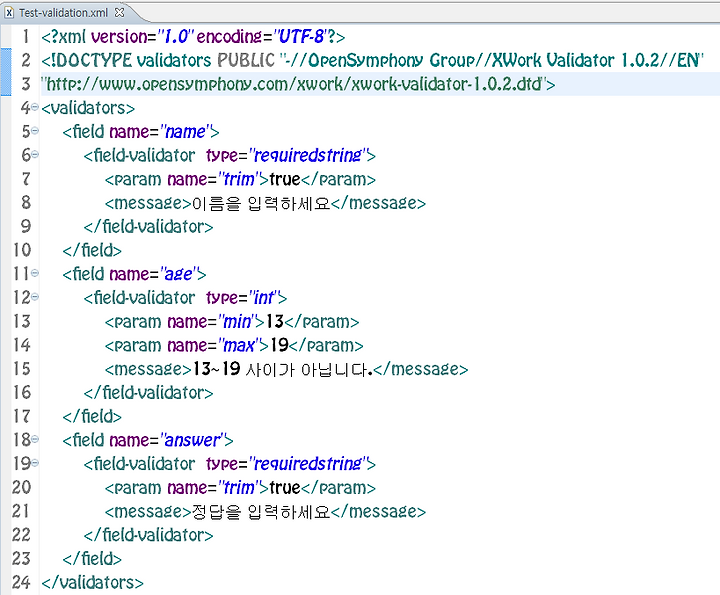Click message text 이름을 입력하세요
The image size is (720, 595).
(x=261, y=203)
